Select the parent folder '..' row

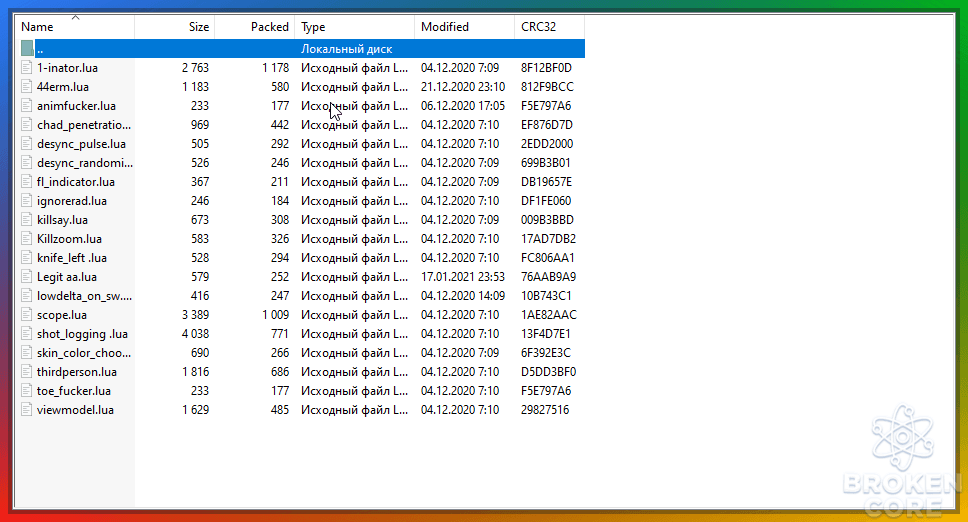tap(300, 49)
